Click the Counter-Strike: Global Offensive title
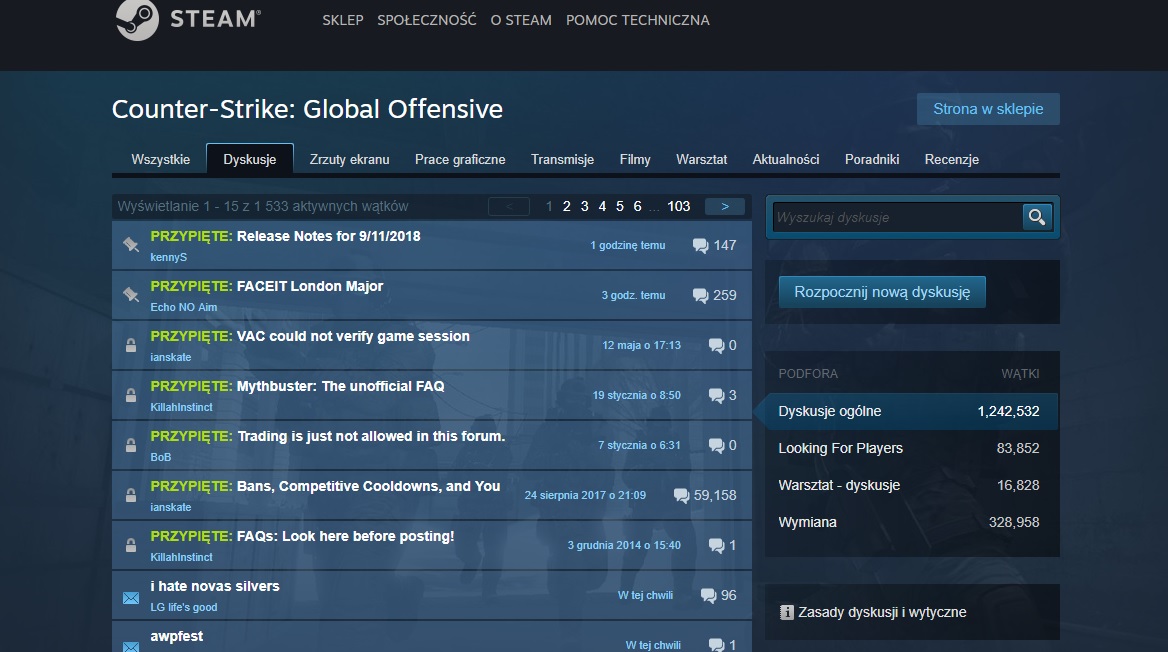The height and width of the screenshot is (652, 1168). click(x=307, y=110)
